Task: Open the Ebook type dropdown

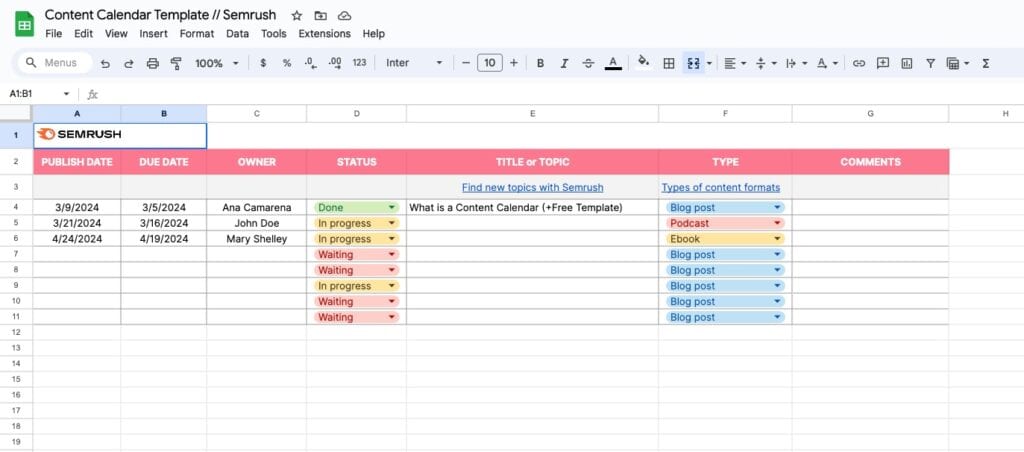Action: (x=725, y=239)
